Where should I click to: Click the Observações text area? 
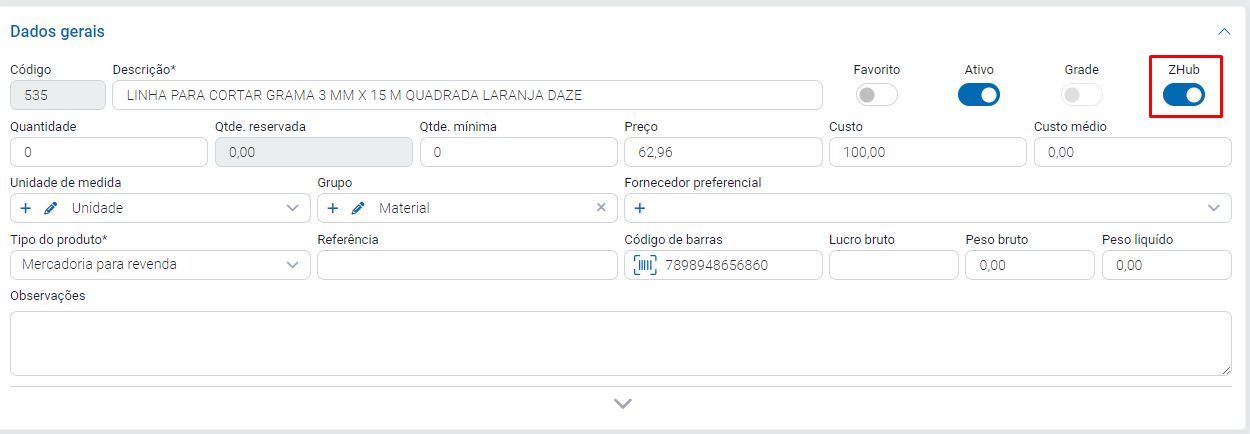[620, 343]
